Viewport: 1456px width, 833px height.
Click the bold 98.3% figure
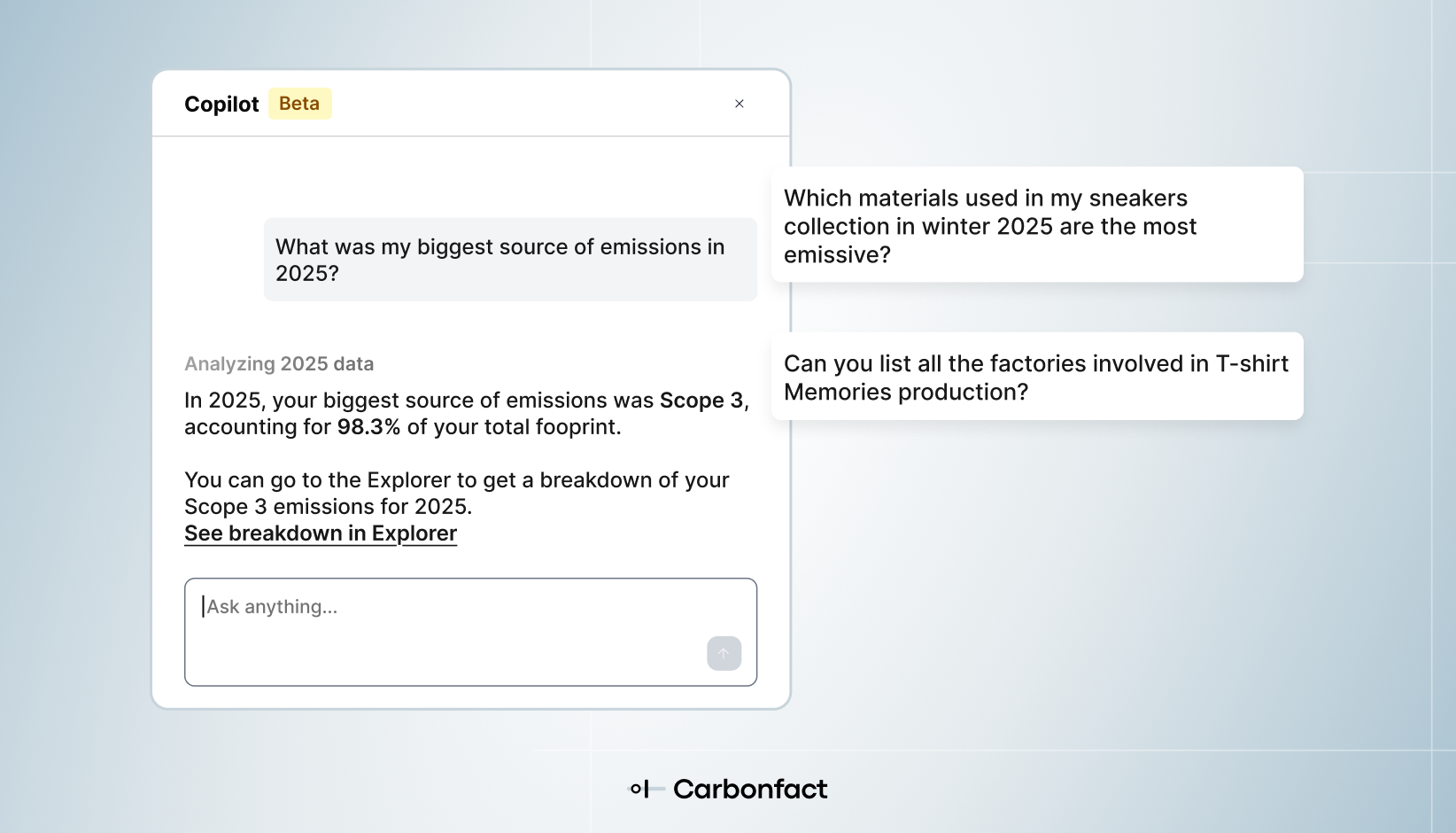(x=368, y=427)
